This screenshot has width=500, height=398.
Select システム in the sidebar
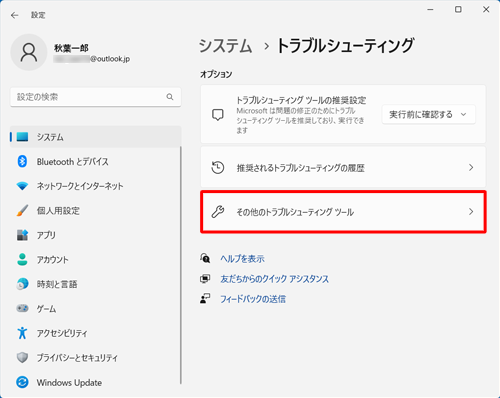tap(95, 137)
